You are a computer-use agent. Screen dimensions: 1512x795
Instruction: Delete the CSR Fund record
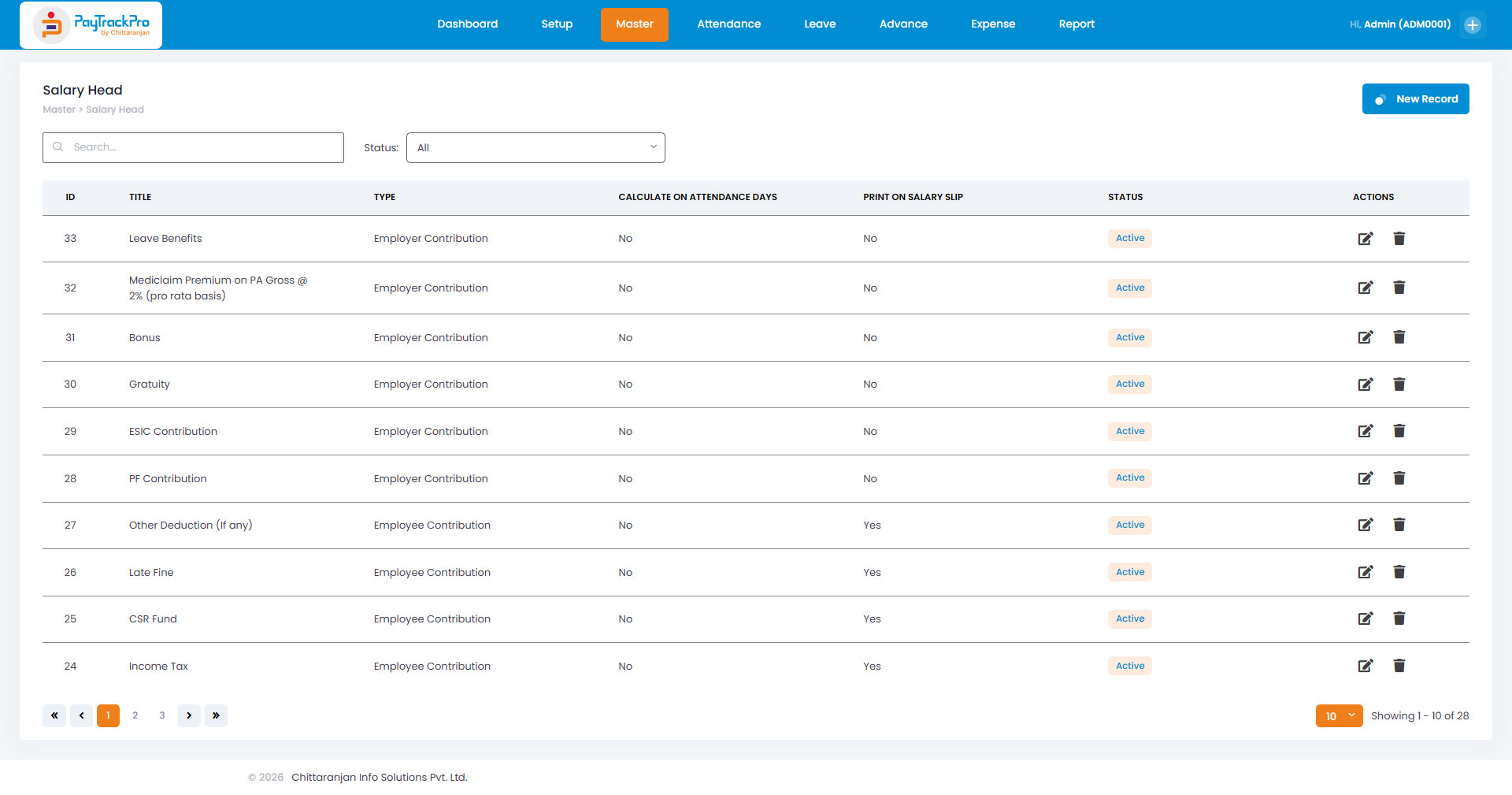(1399, 619)
